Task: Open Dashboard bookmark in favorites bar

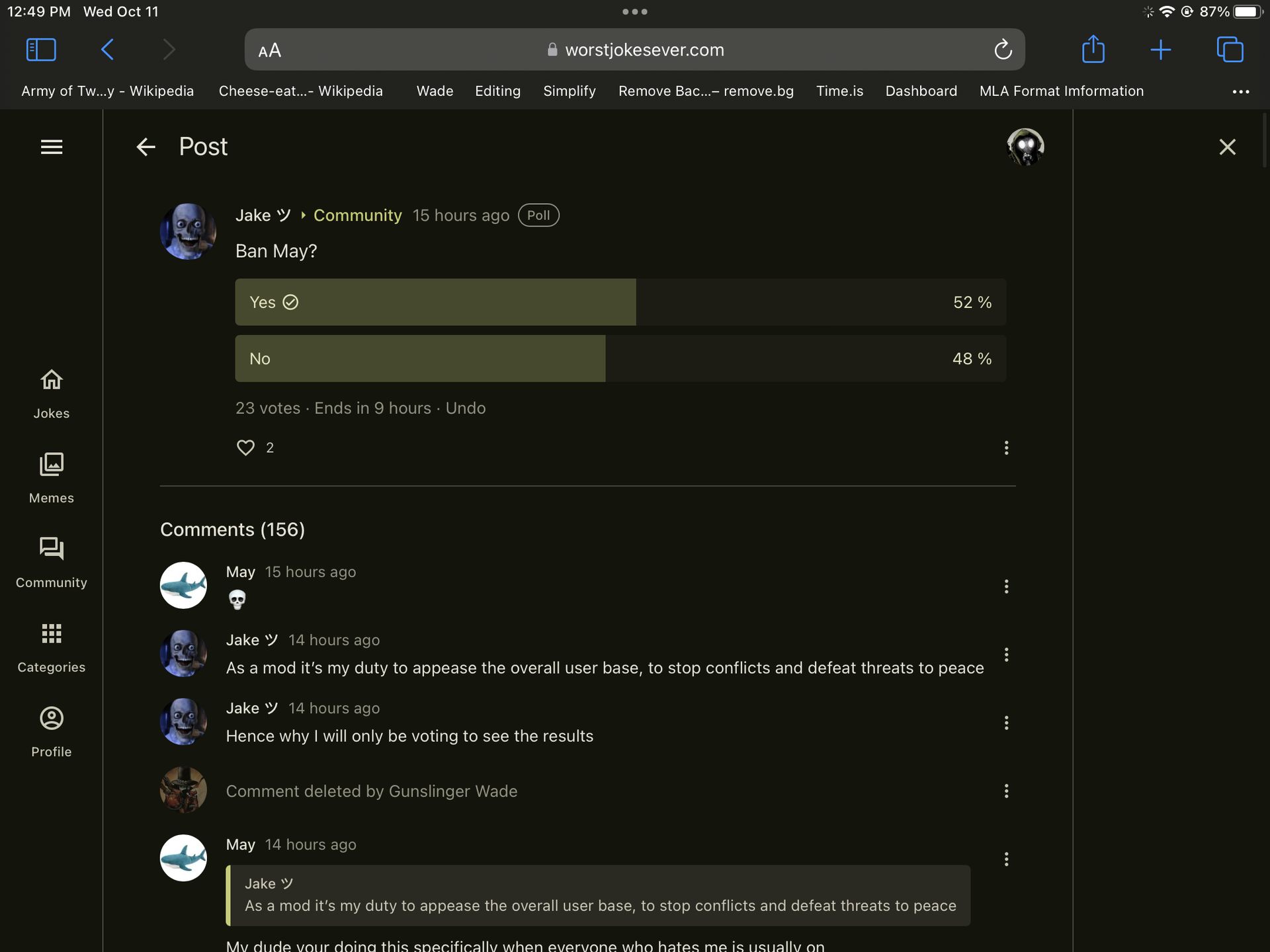Action: [x=921, y=91]
